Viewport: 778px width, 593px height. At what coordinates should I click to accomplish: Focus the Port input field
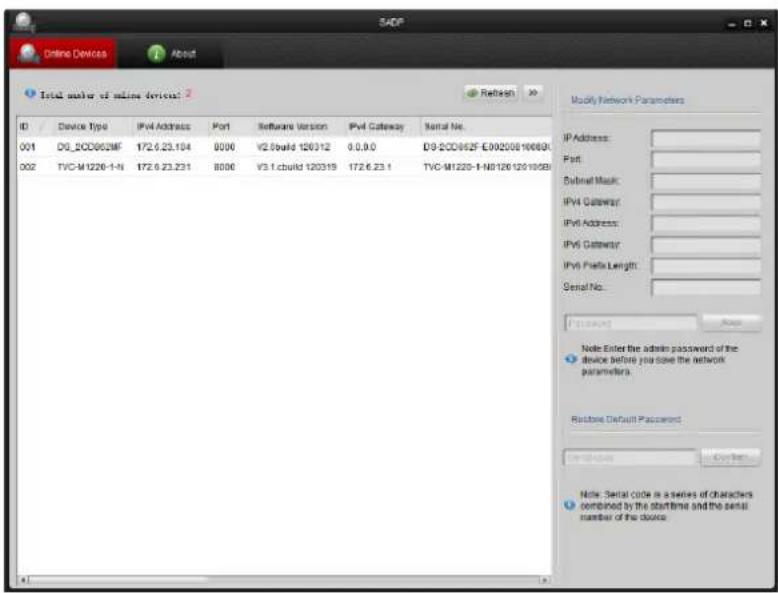(706, 160)
